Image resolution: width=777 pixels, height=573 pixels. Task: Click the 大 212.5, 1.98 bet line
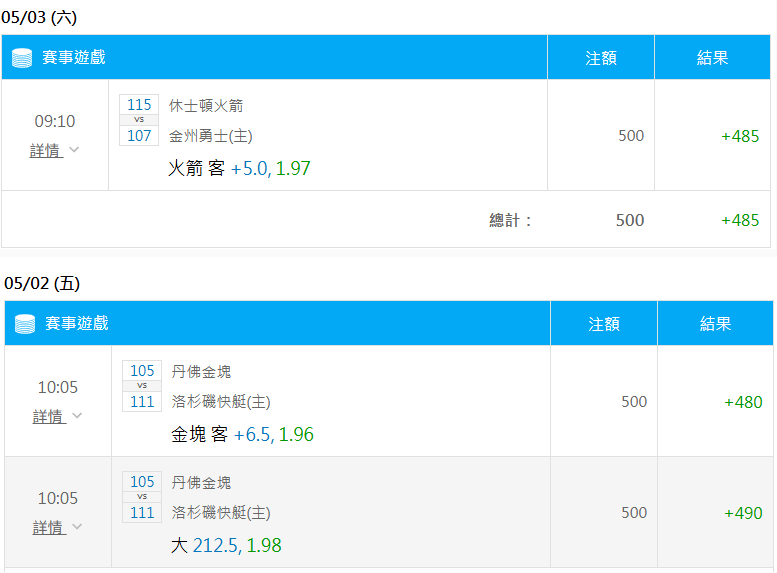click(226, 545)
